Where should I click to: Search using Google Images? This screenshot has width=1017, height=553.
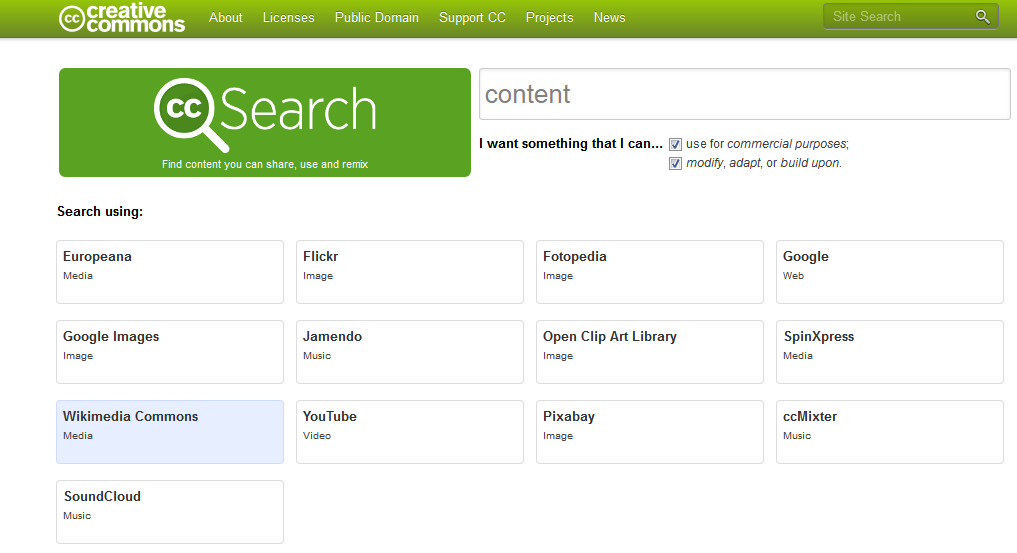(x=170, y=352)
